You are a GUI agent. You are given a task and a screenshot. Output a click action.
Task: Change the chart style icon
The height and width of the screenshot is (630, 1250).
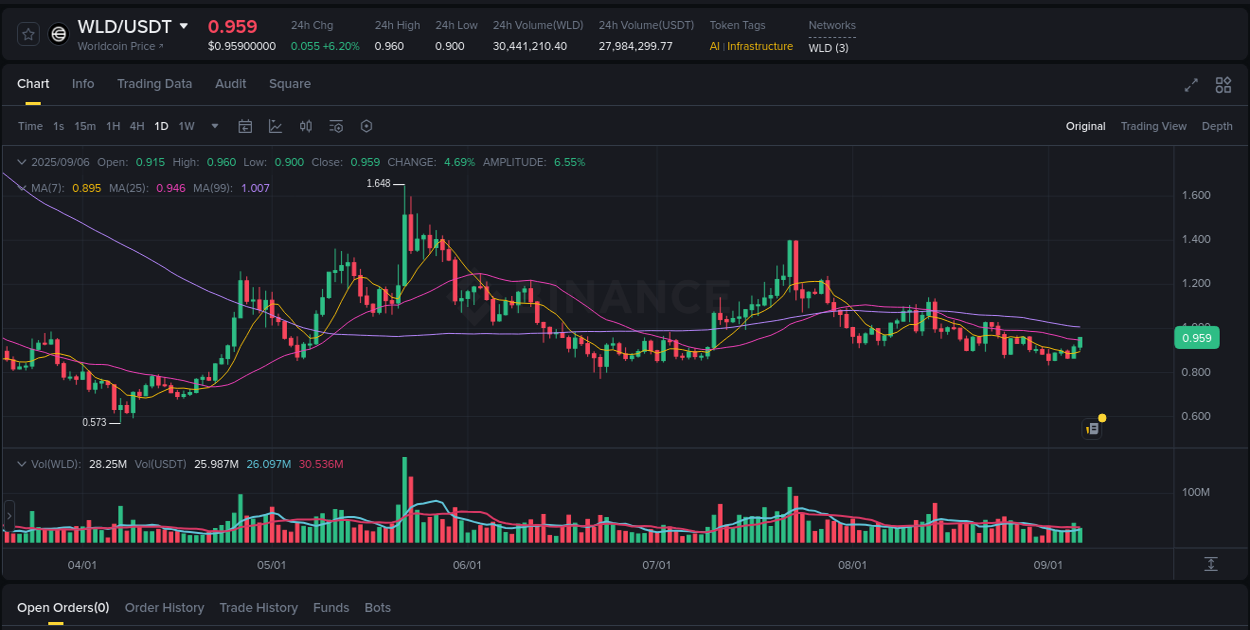(275, 126)
